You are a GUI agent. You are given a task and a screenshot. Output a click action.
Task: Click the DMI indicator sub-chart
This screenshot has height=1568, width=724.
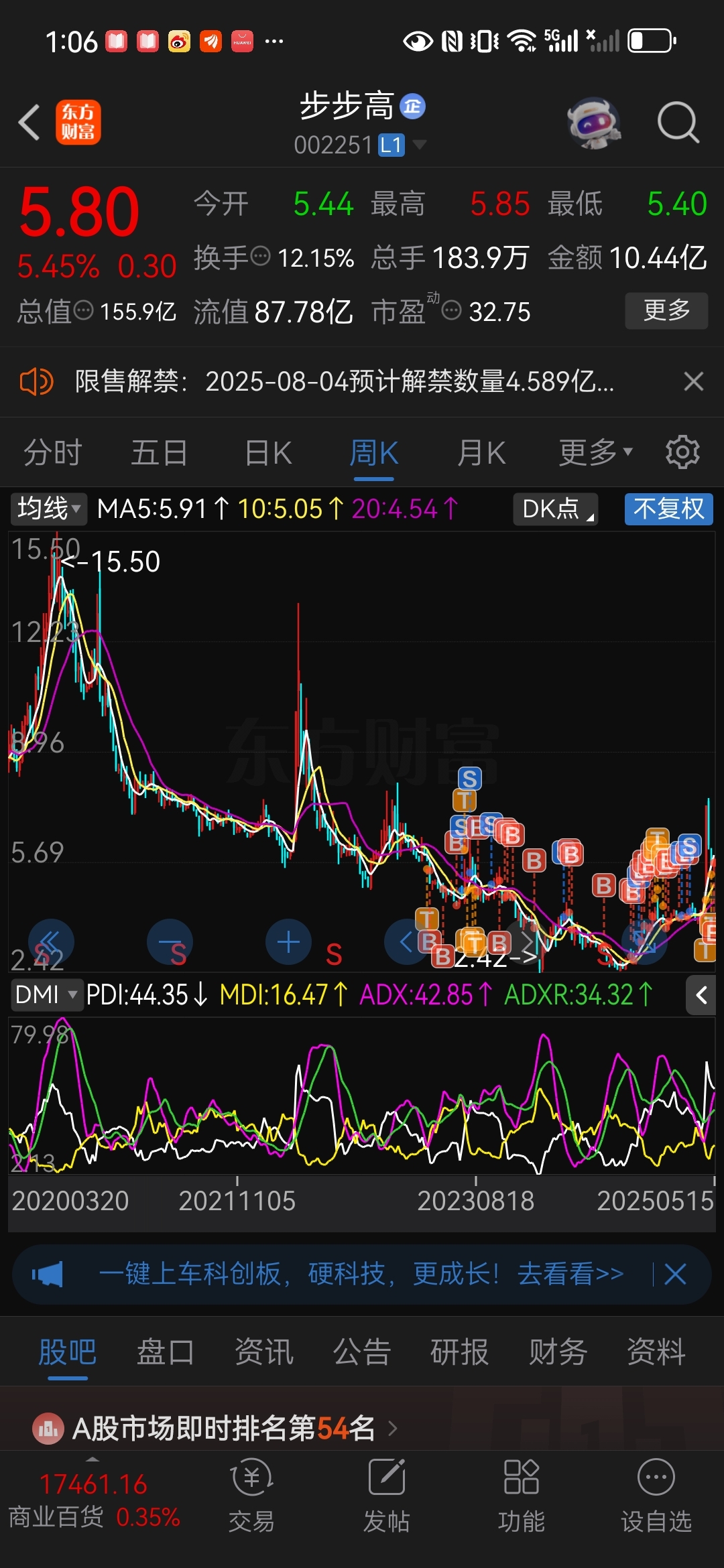362,1096
